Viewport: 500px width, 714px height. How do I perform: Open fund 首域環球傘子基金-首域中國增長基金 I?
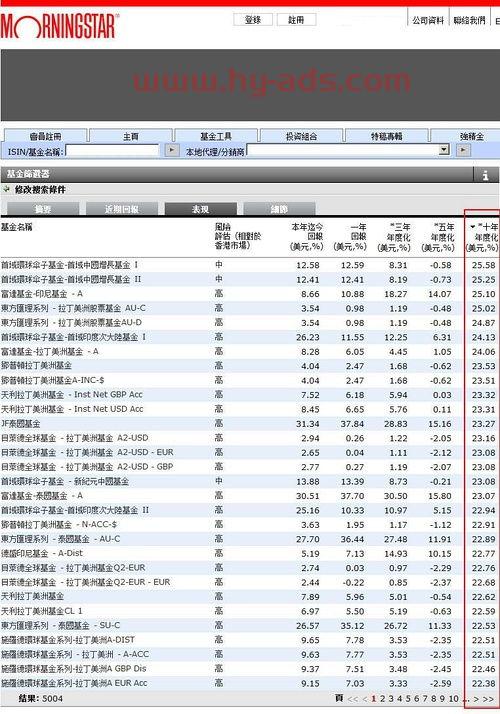pos(69,265)
